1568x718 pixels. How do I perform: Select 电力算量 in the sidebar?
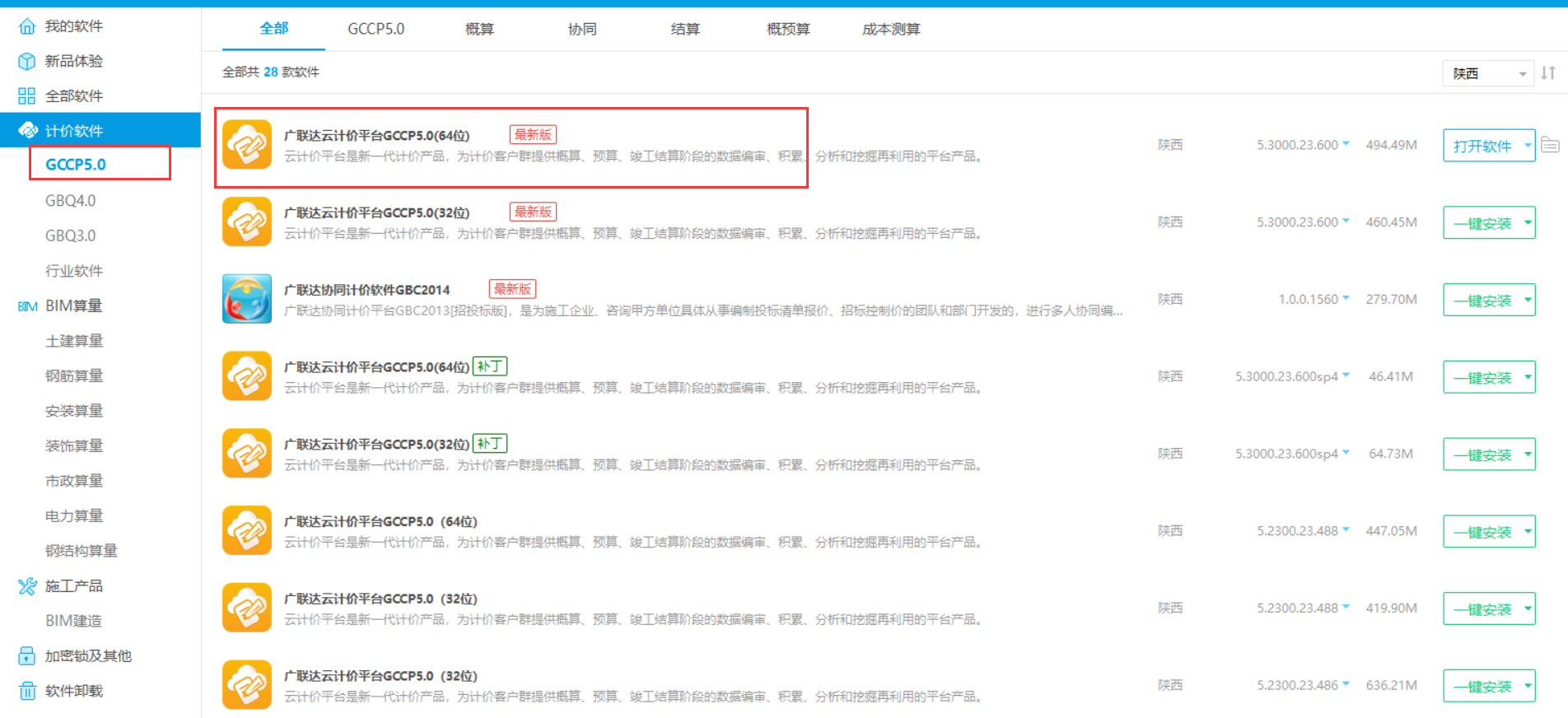point(74,515)
